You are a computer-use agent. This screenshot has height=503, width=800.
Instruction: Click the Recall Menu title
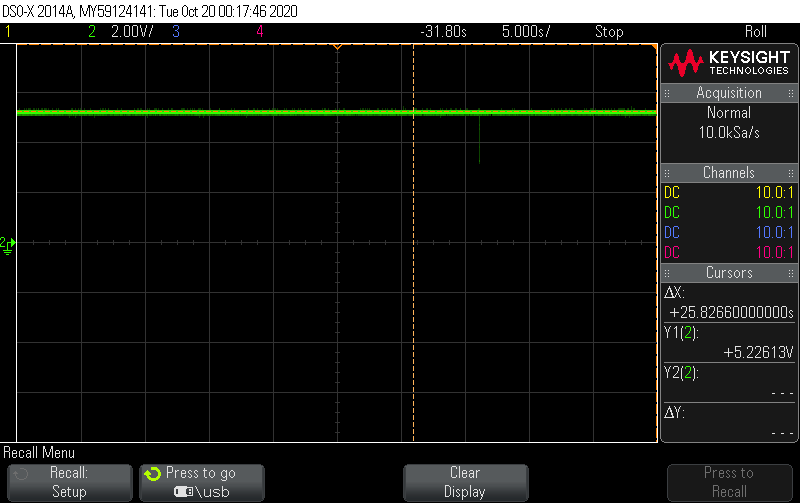(39, 453)
